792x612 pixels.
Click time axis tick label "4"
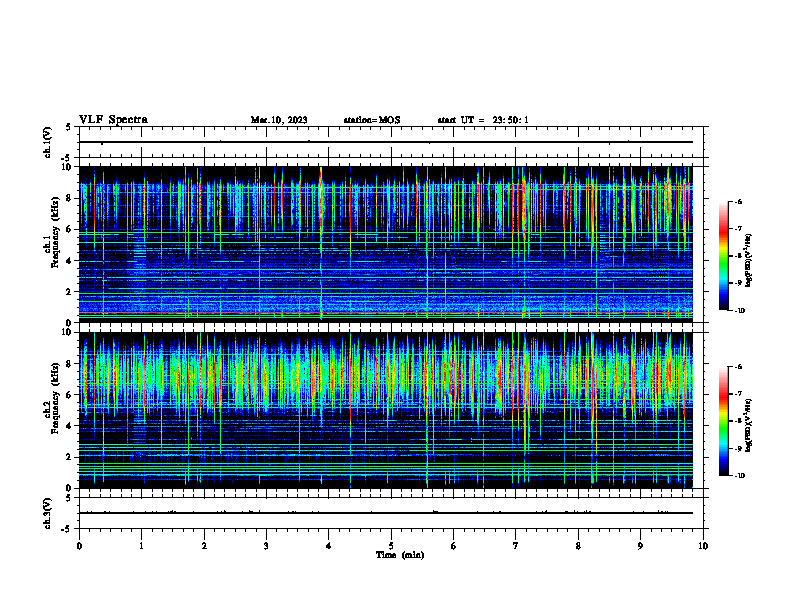(329, 546)
